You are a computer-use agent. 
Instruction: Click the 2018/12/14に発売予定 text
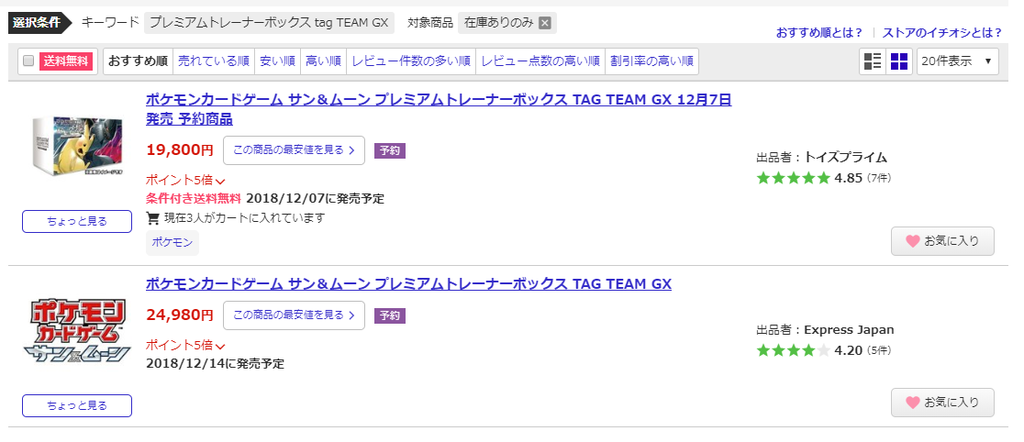point(216,364)
